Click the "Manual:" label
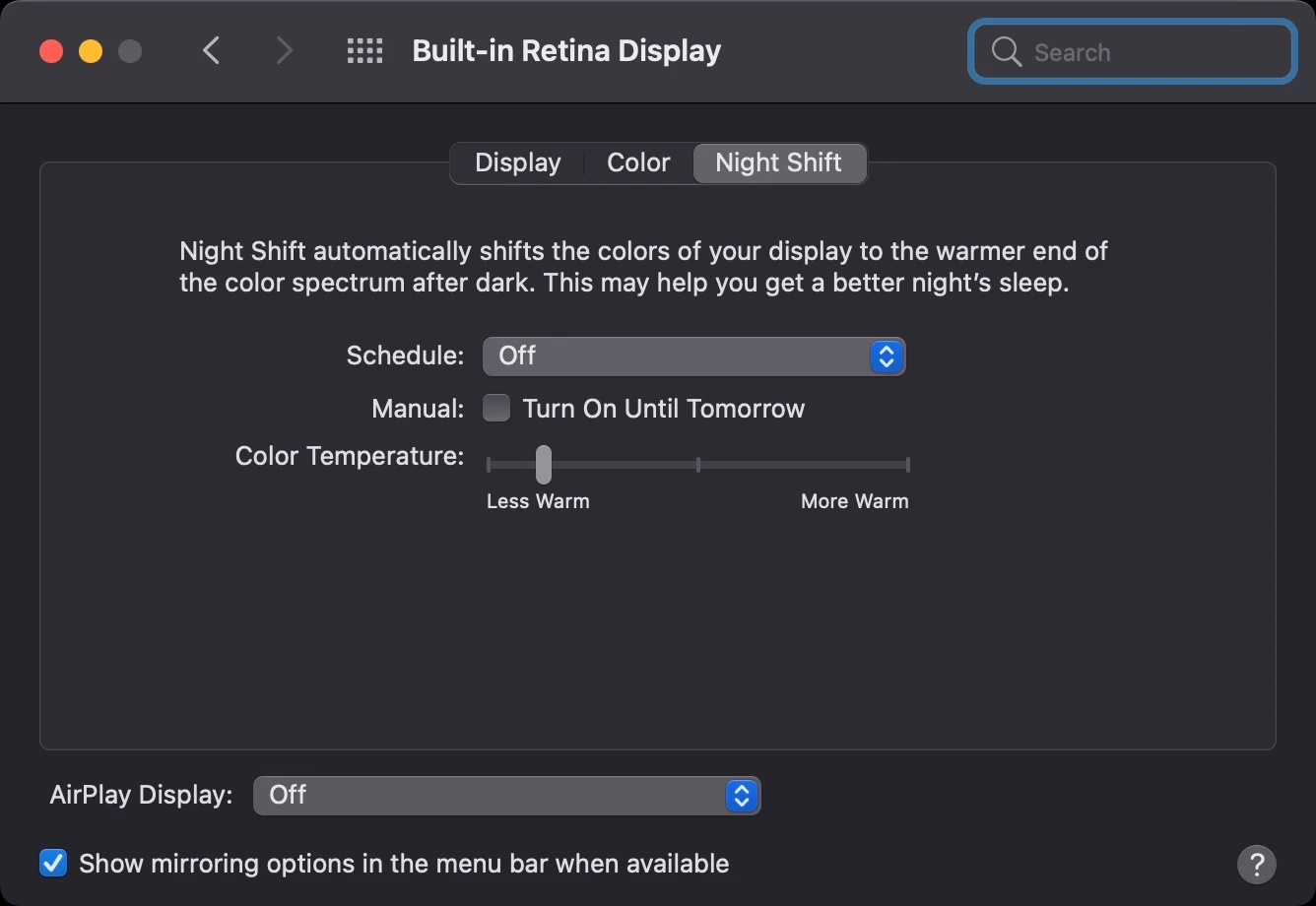This screenshot has width=1316, height=906. point(418,409)
